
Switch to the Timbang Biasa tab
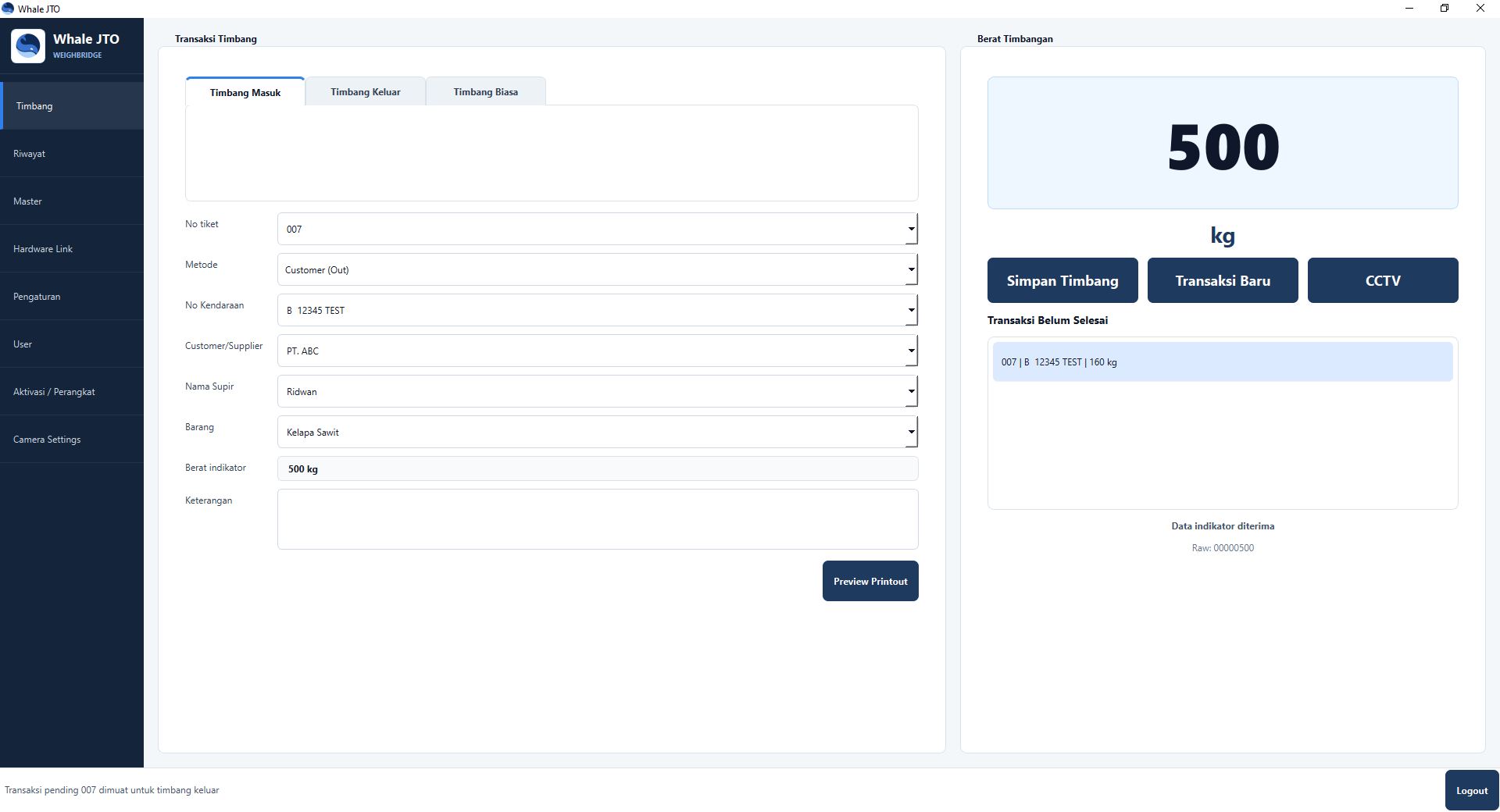tap(485, 91)
